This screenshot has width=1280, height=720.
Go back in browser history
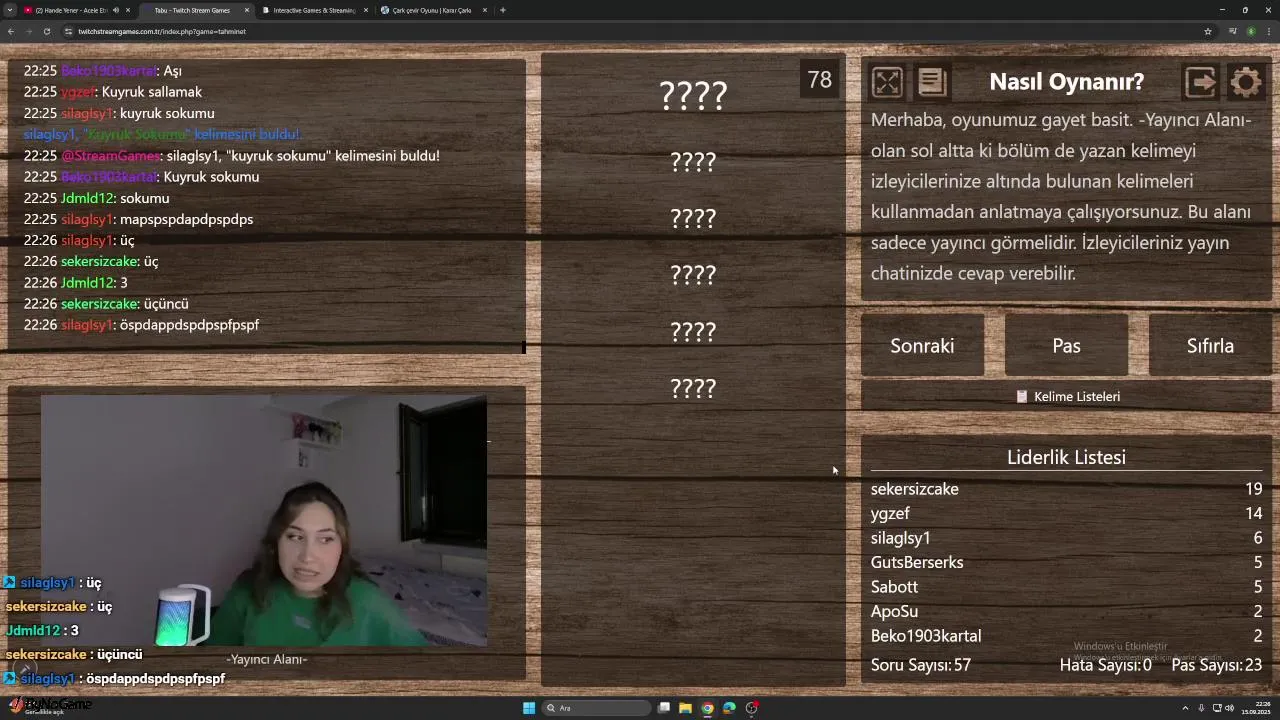point(11,31)
